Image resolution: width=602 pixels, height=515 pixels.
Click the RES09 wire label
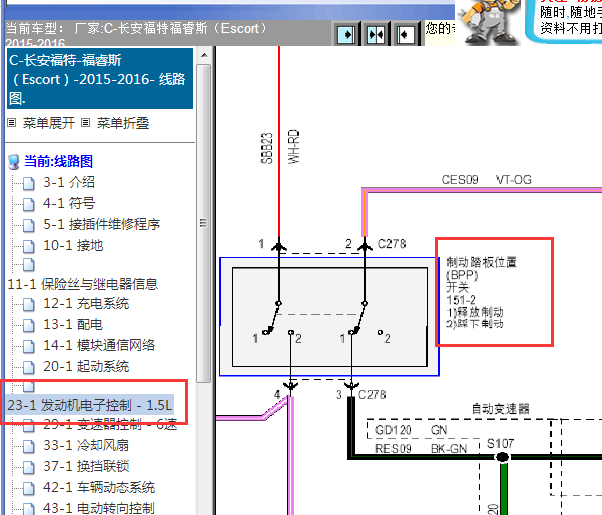[393, 449]
